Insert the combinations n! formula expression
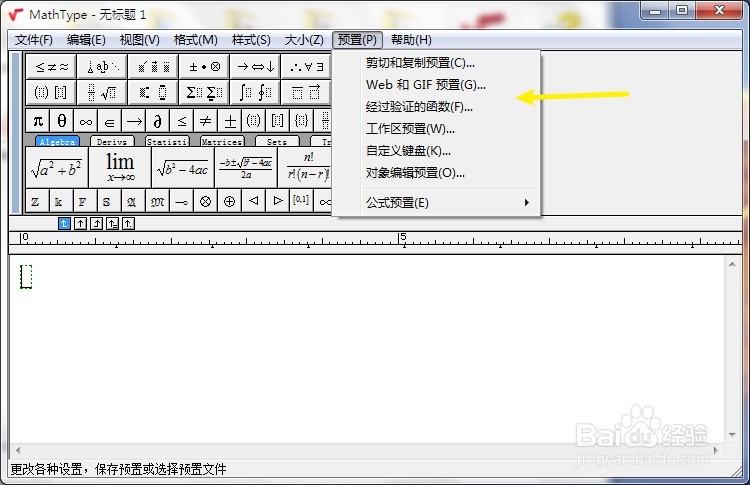 [305, 167]
